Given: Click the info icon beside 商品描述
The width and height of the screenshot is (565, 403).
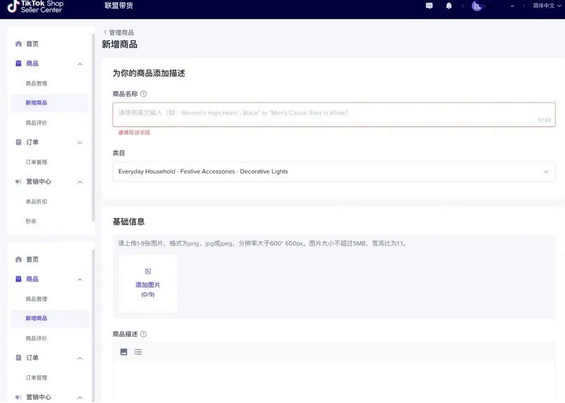Looking at the screenshot, I should [x=143, y=334].
